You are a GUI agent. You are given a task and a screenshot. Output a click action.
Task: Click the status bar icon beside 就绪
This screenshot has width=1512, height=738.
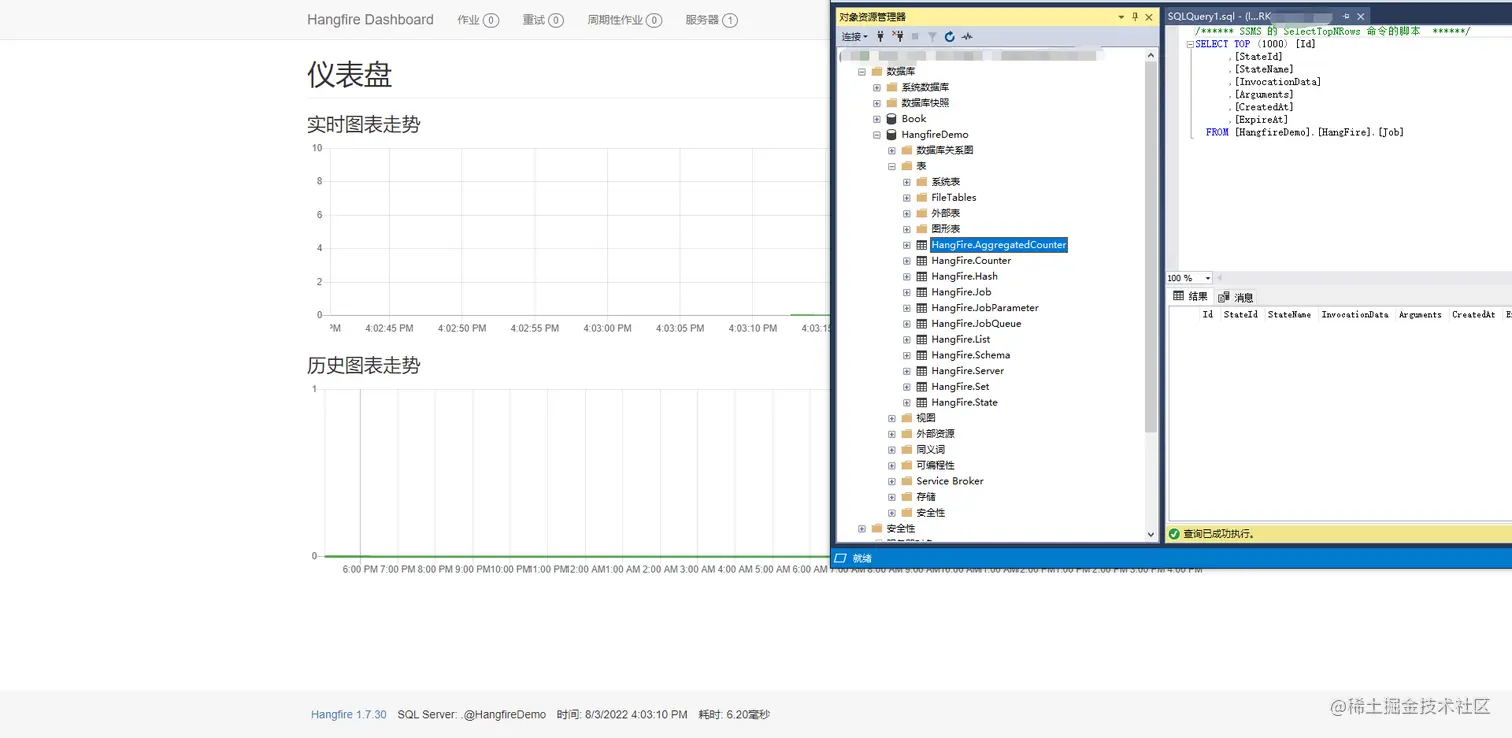[x=841, y=558]
